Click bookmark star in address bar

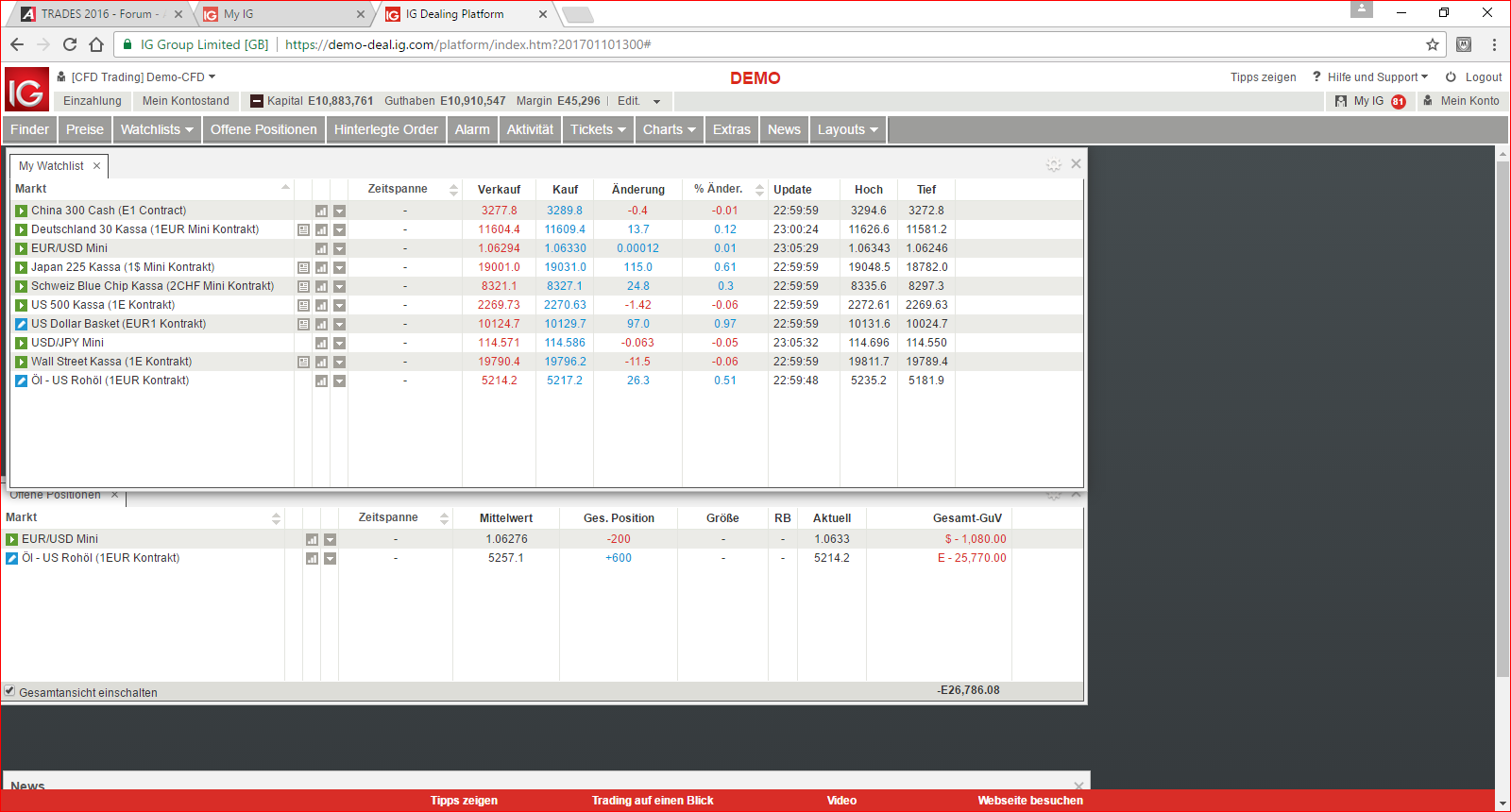[x=1433, y=44]
